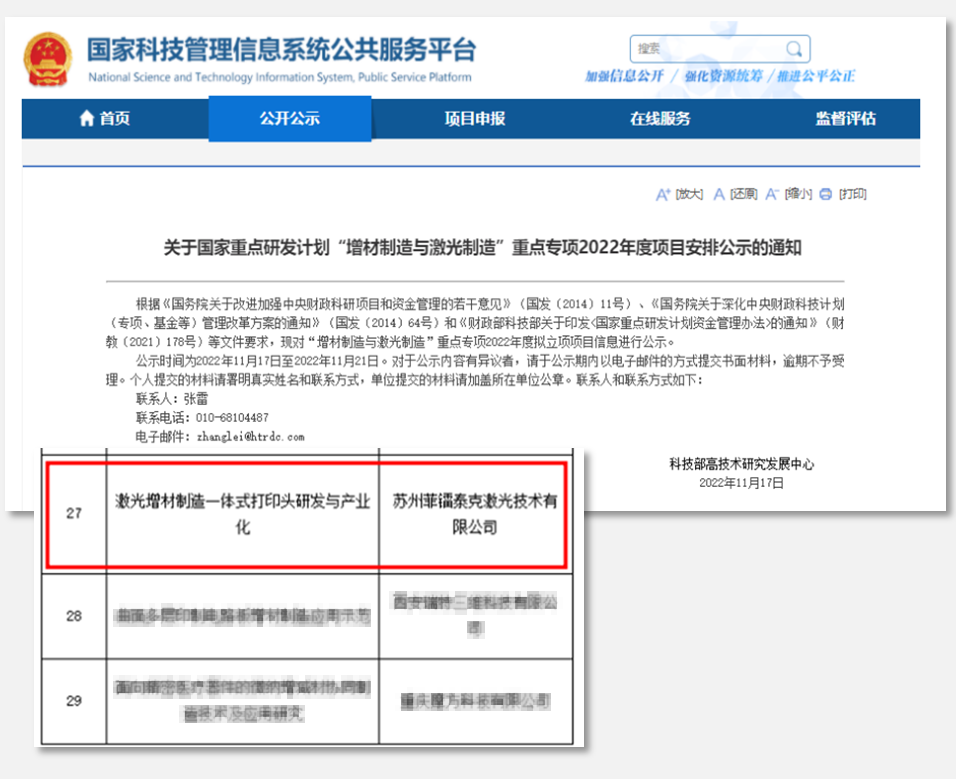The width and height of the screenshot is (956, 779).
Task: Click the enlarge font A+ icon
Action: 663,194
